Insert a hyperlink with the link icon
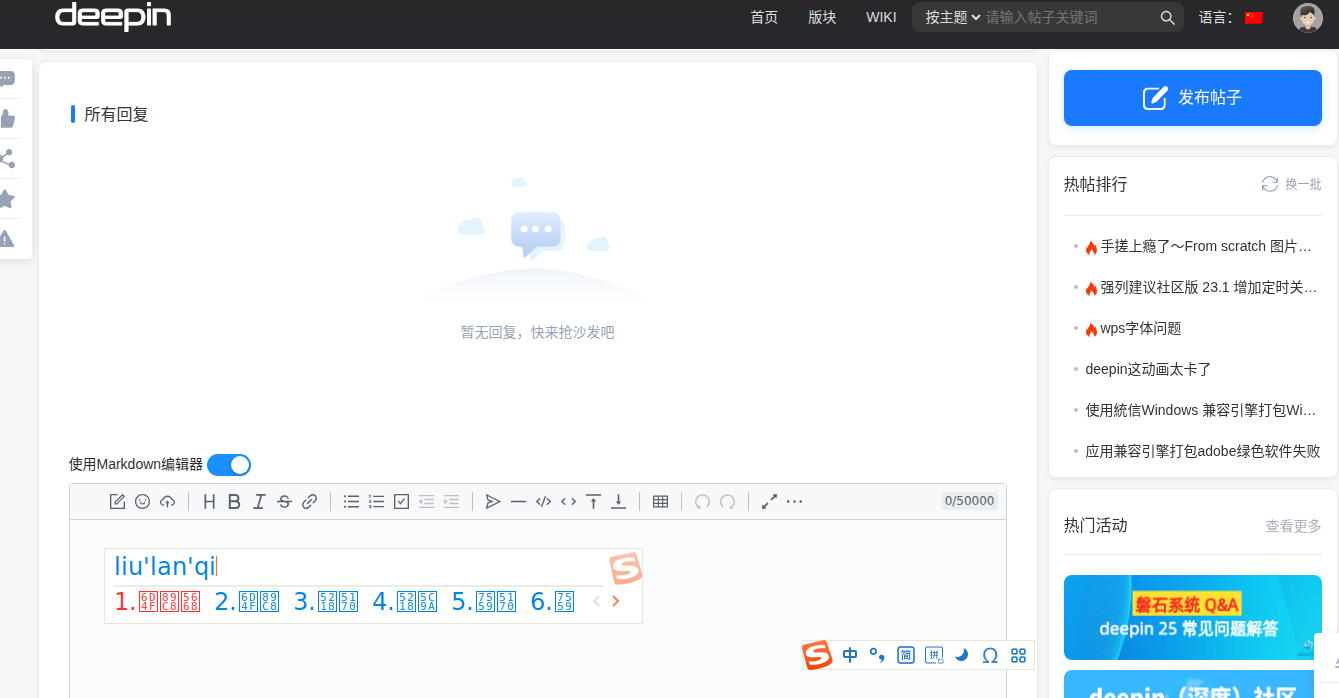1339x698 pixels. 309,501
